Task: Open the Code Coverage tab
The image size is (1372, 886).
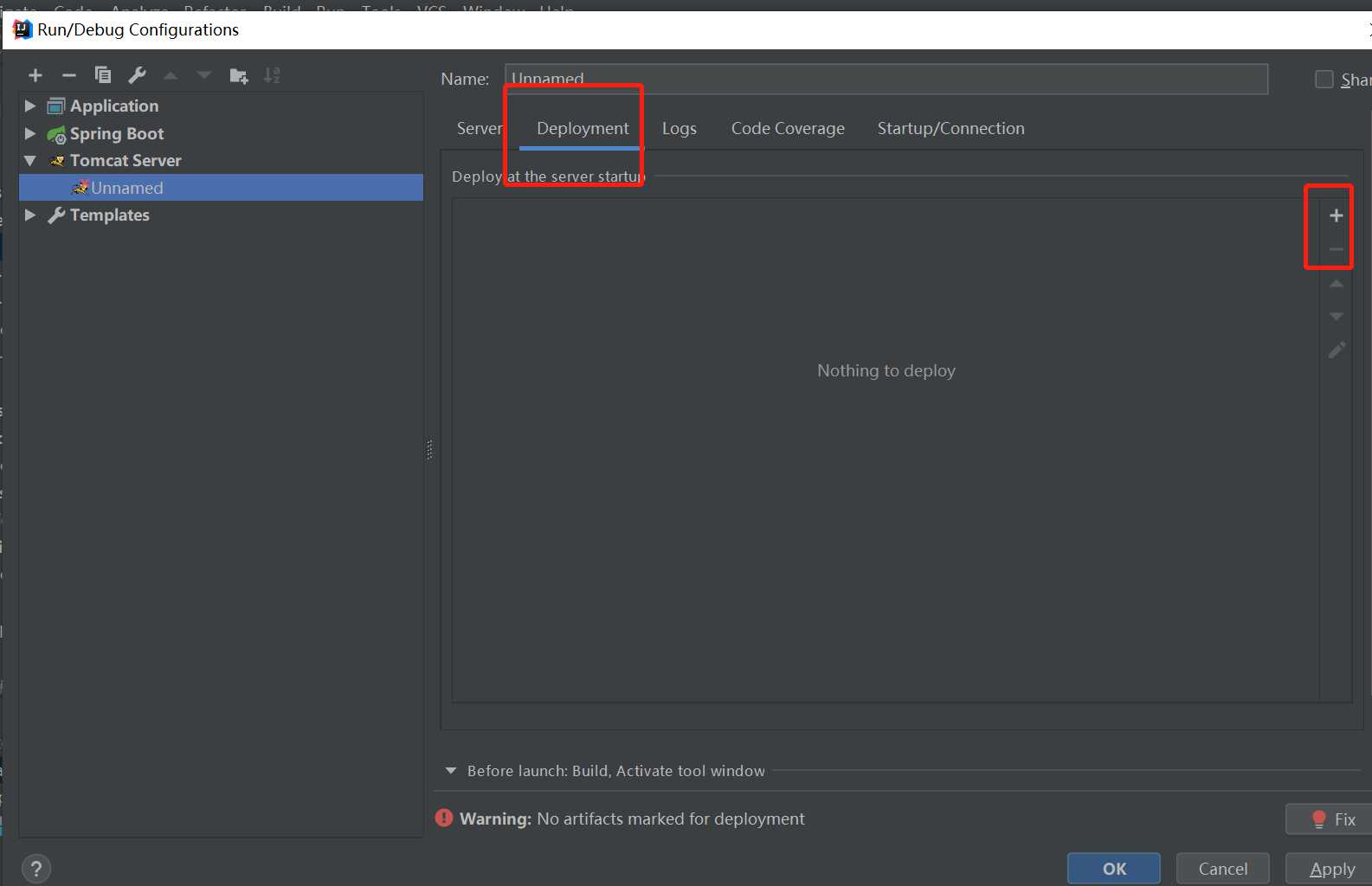Action: (x=788, y=128)
